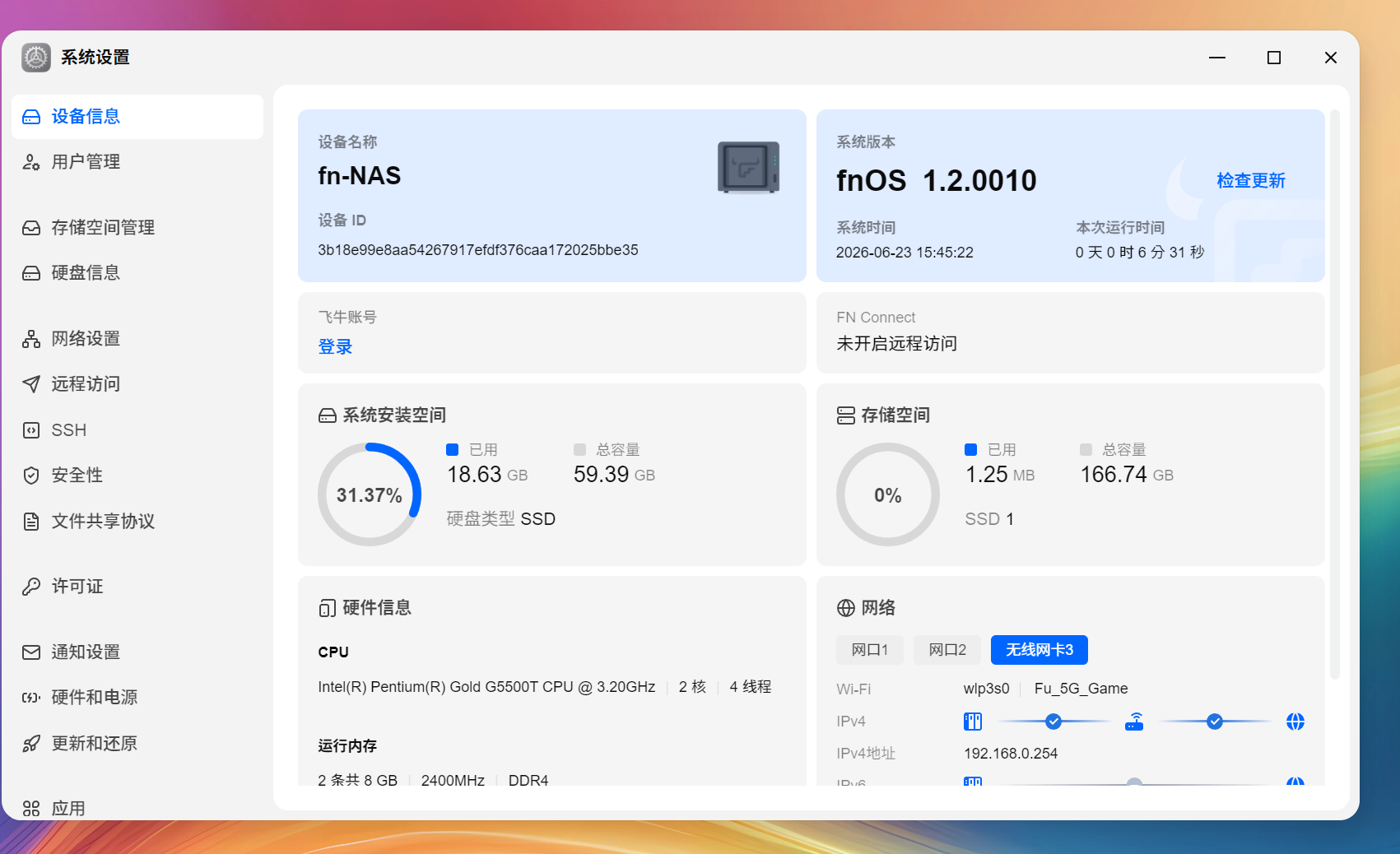Click the 安全性 shield icon
This screenshot has height=854, width=1400.
31,476
